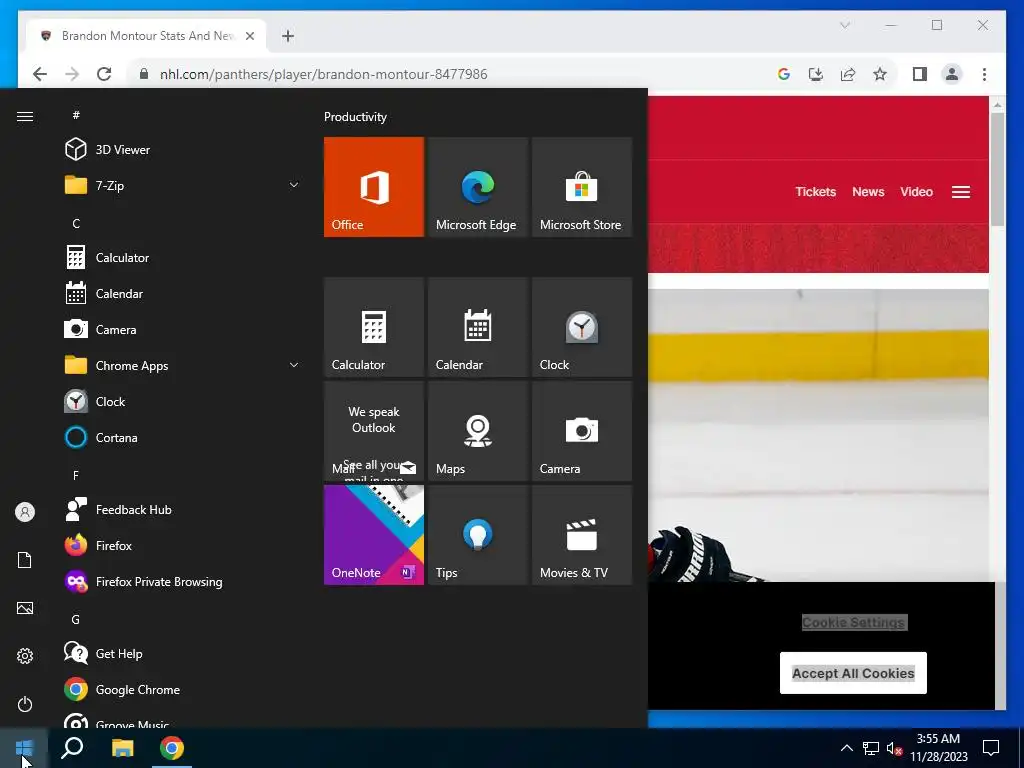
Task: Open the Movies & TV tile
Action: coord(581,535)
